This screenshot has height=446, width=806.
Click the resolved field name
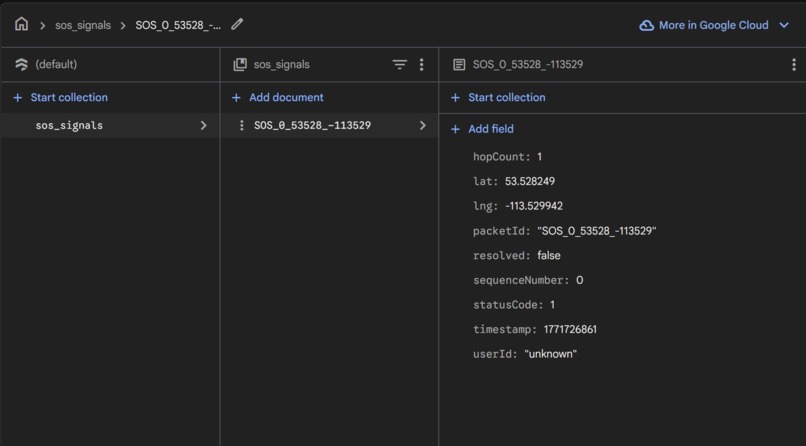[x=501, y=255]
